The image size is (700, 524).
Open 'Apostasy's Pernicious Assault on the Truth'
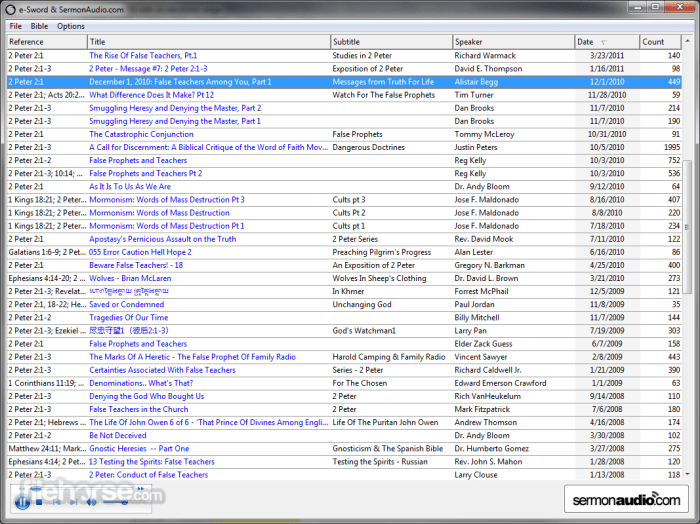pos(162,239)
